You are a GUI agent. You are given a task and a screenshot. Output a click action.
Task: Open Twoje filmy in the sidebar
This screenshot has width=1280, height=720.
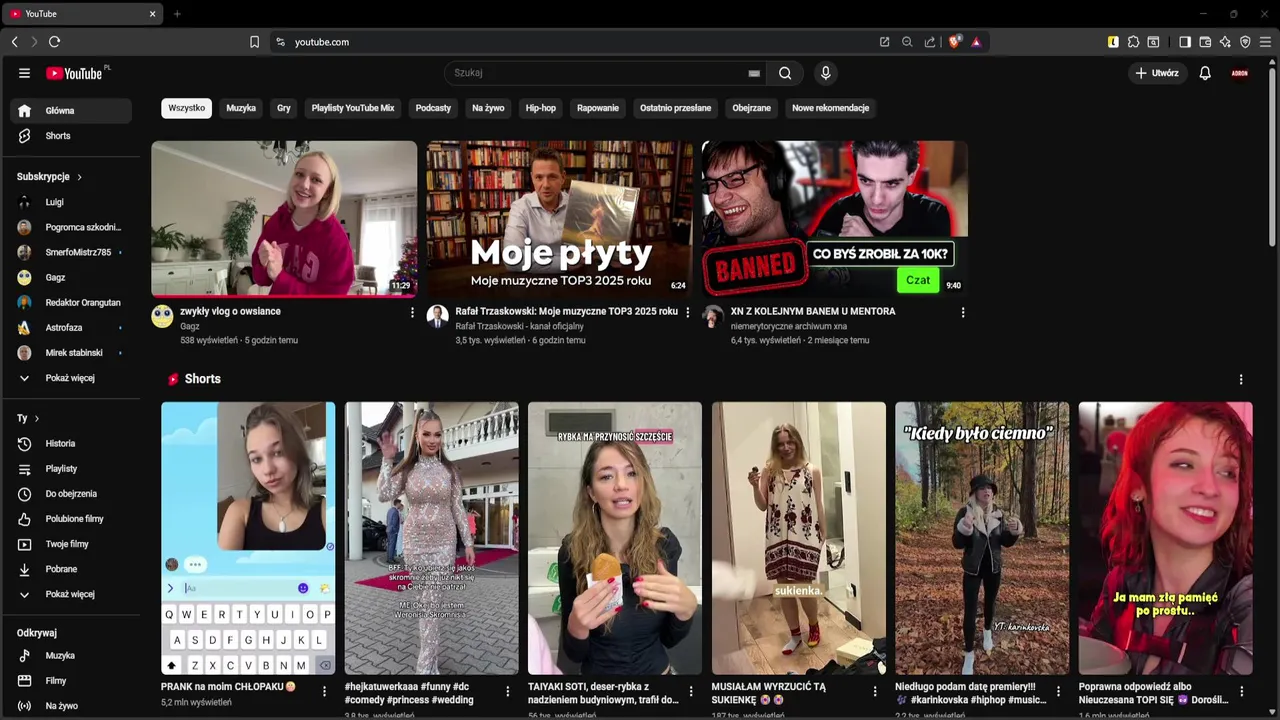click(x=70, y=544)
